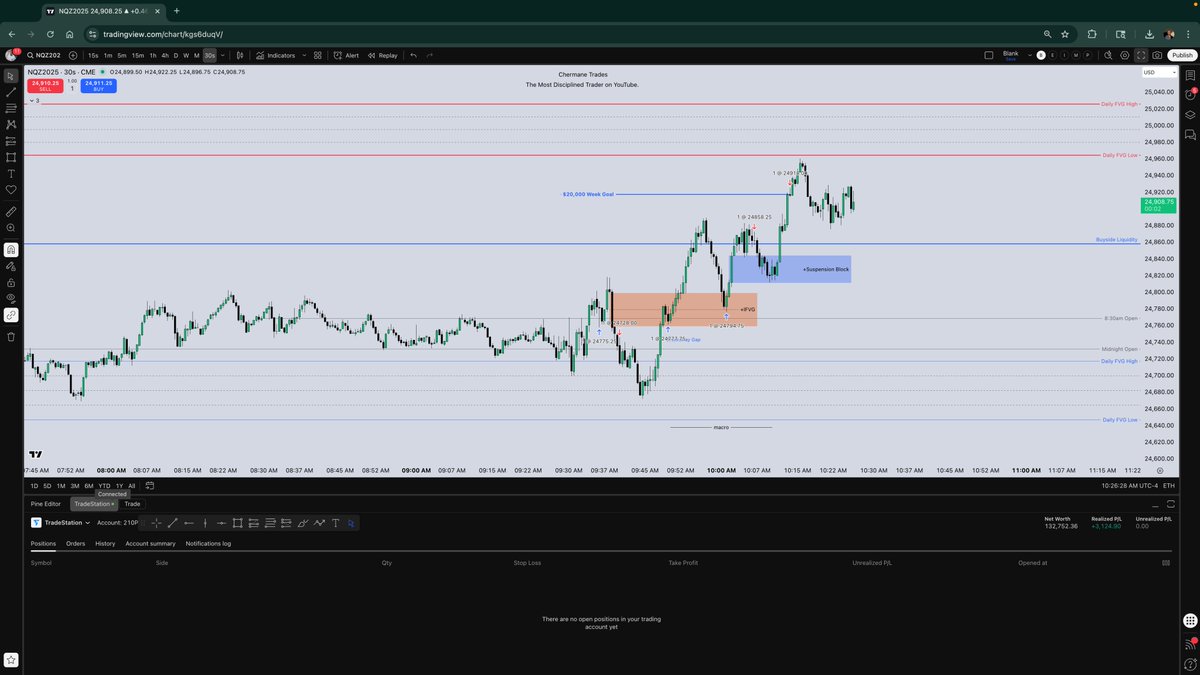Viewport: 1200px width, 675px height.
Task: Toggle the P circle button in top toolbar
Action: point(1086,55)
